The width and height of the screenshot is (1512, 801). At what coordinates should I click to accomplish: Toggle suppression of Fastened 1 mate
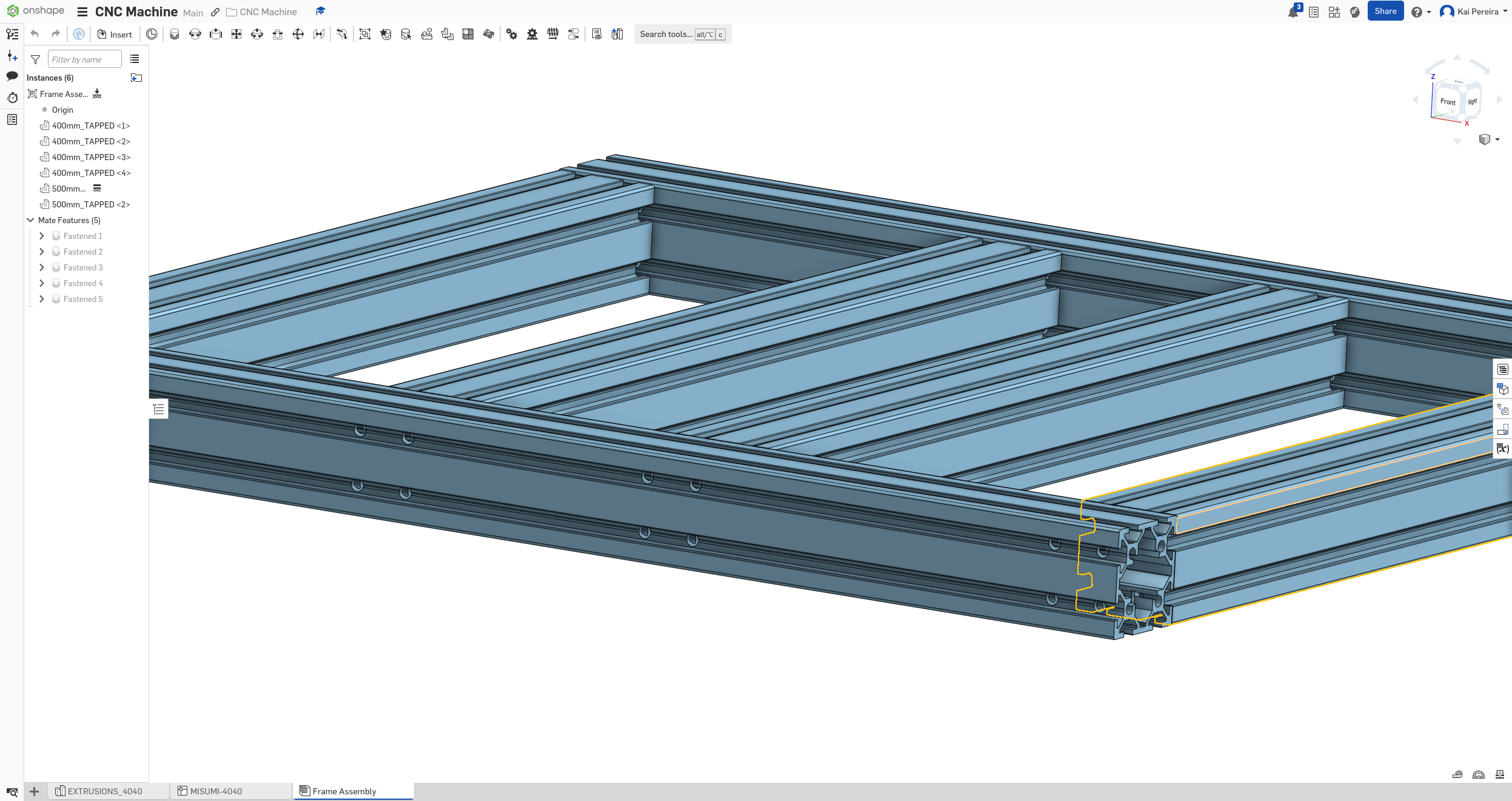[x=56, y=236]
